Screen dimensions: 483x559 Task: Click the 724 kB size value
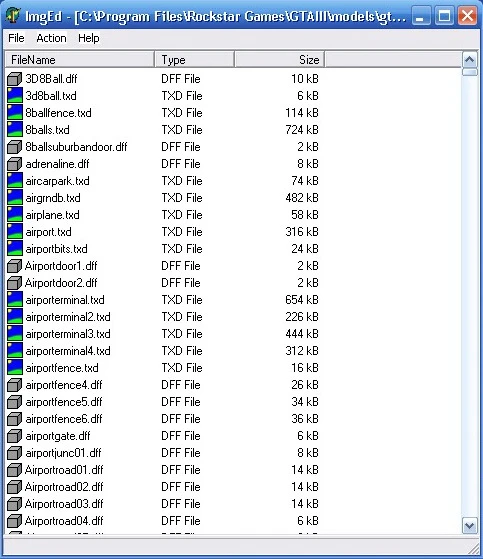coord(302,130)
